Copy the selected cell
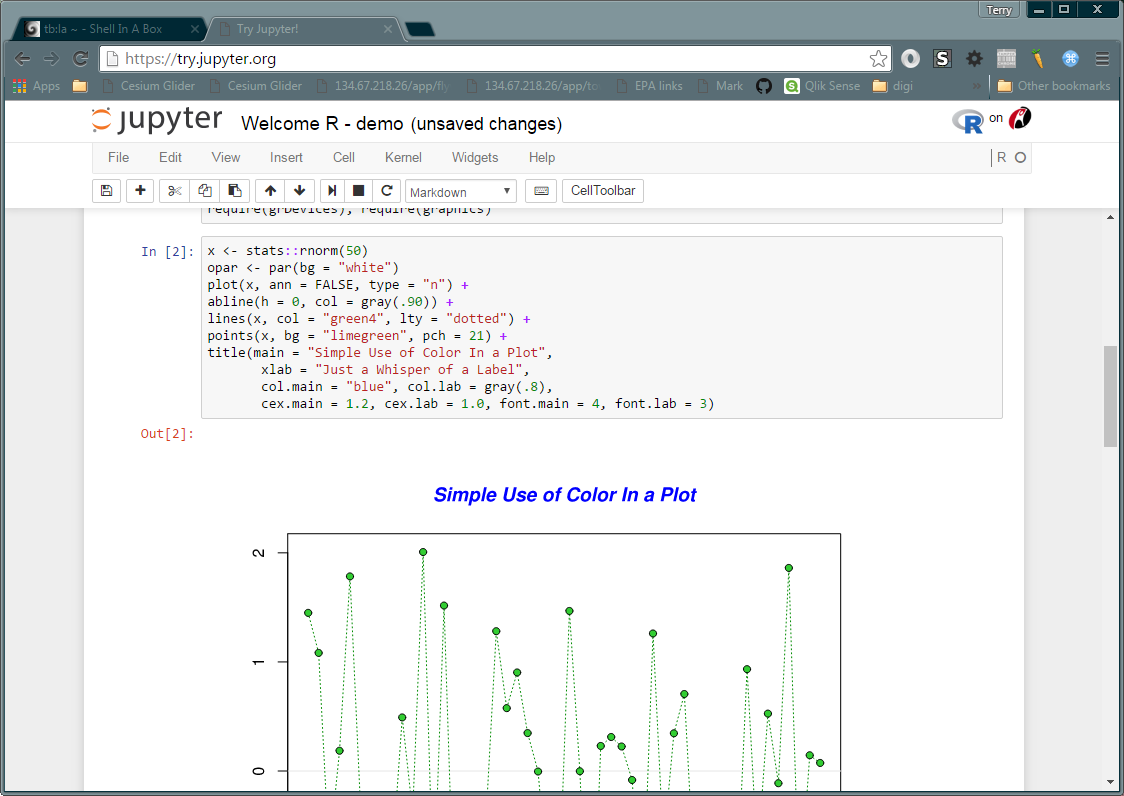This screenshot has width=1124, height=796. [x=204, y=191]
